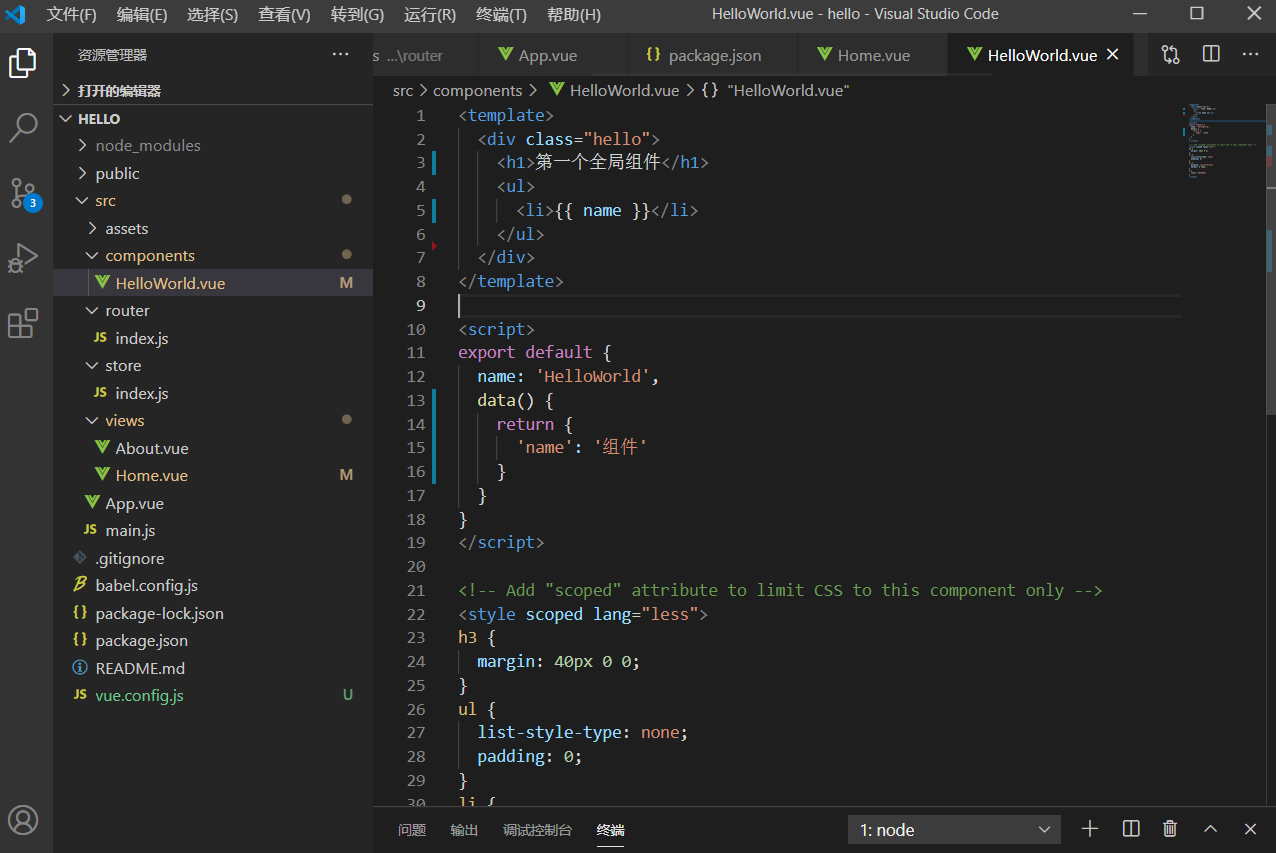Collapse the views folder
This screenshot has width=1276, height=853.
click(x=213, y=421)
